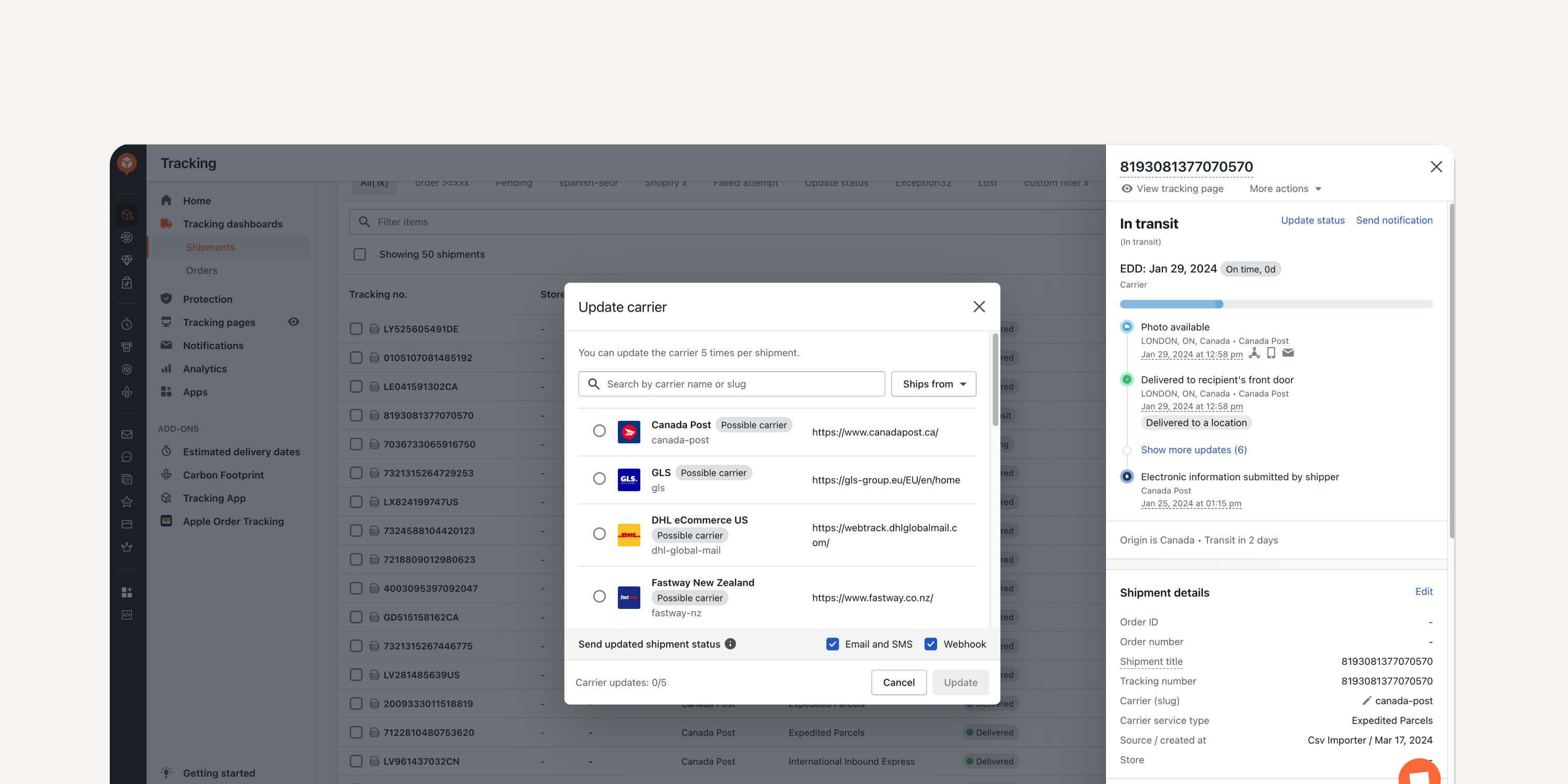This screenshot has width=1568, height=784.
Task: Expand the More actions menu
Action: click(1285, 189)
